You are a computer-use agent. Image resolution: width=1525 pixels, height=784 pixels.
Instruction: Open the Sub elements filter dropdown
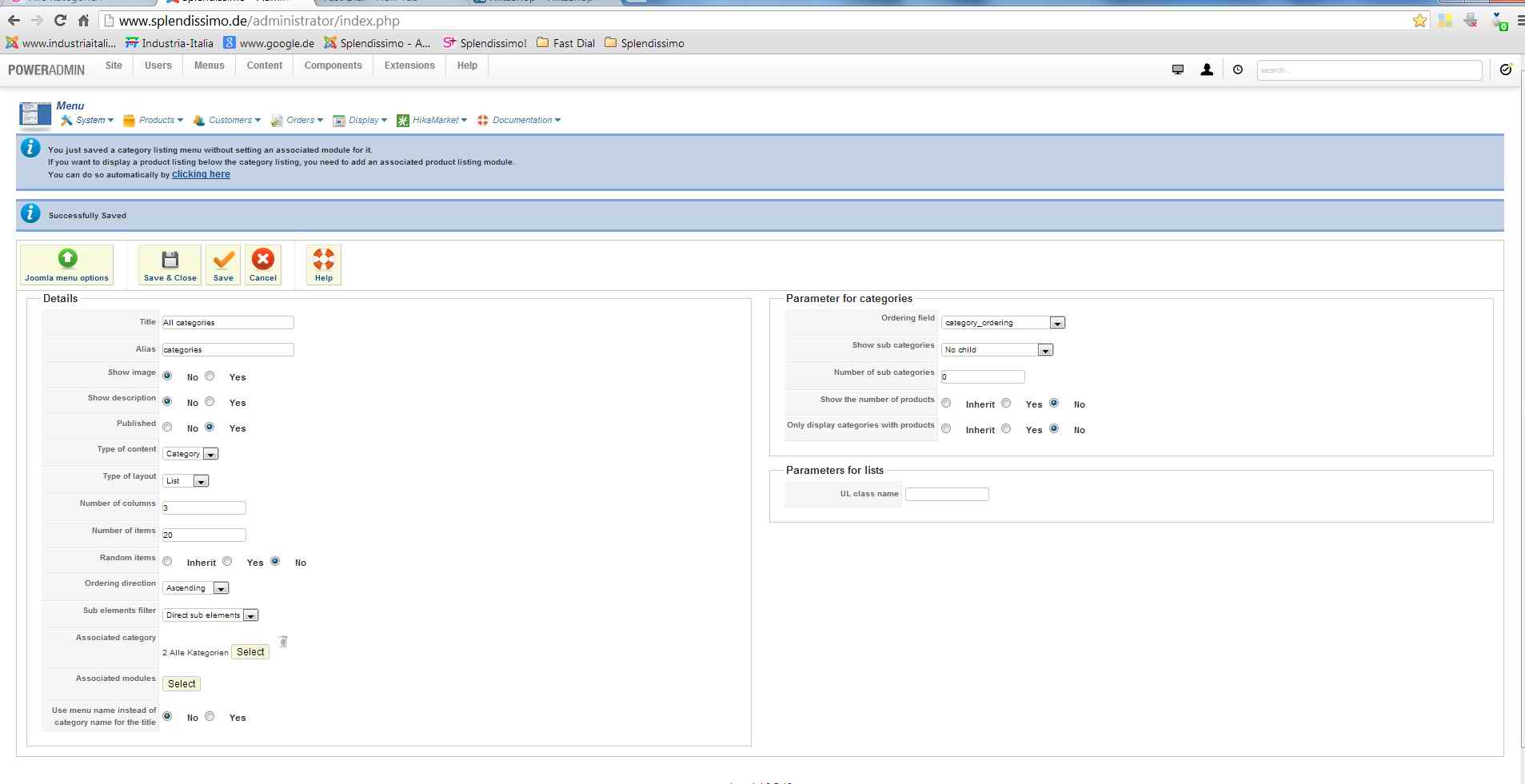pos(210,615)
